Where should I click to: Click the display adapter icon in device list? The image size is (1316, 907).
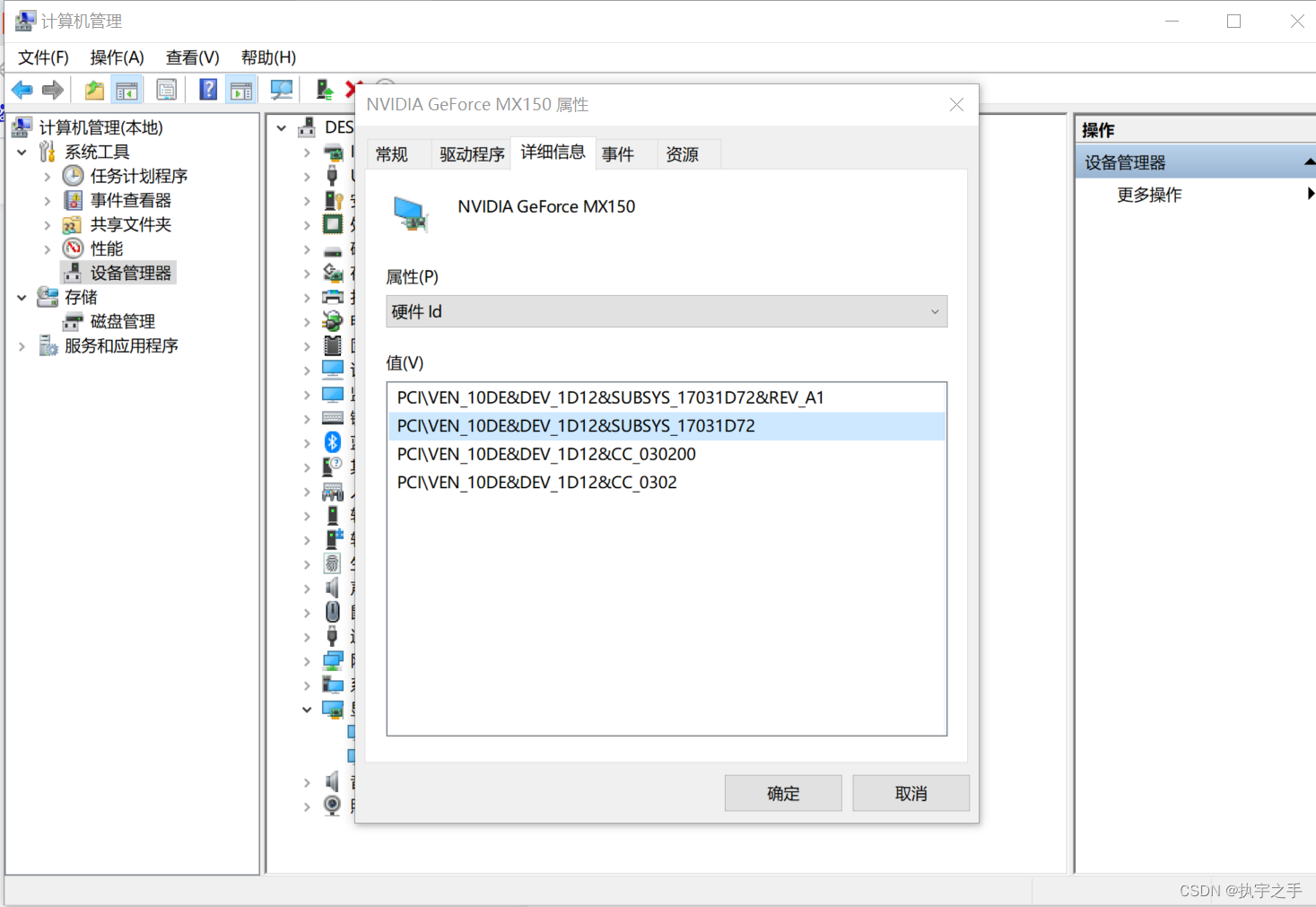click(x=333, y=710)
